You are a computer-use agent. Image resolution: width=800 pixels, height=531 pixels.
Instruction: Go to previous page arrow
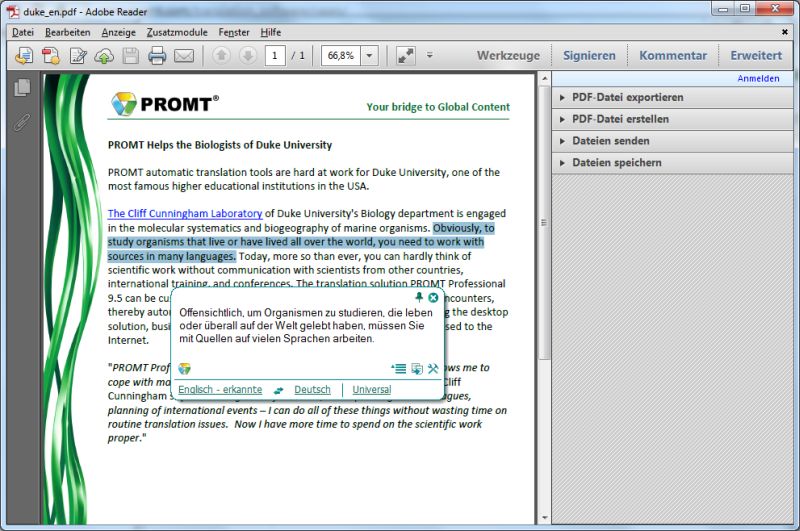(221, 55)
